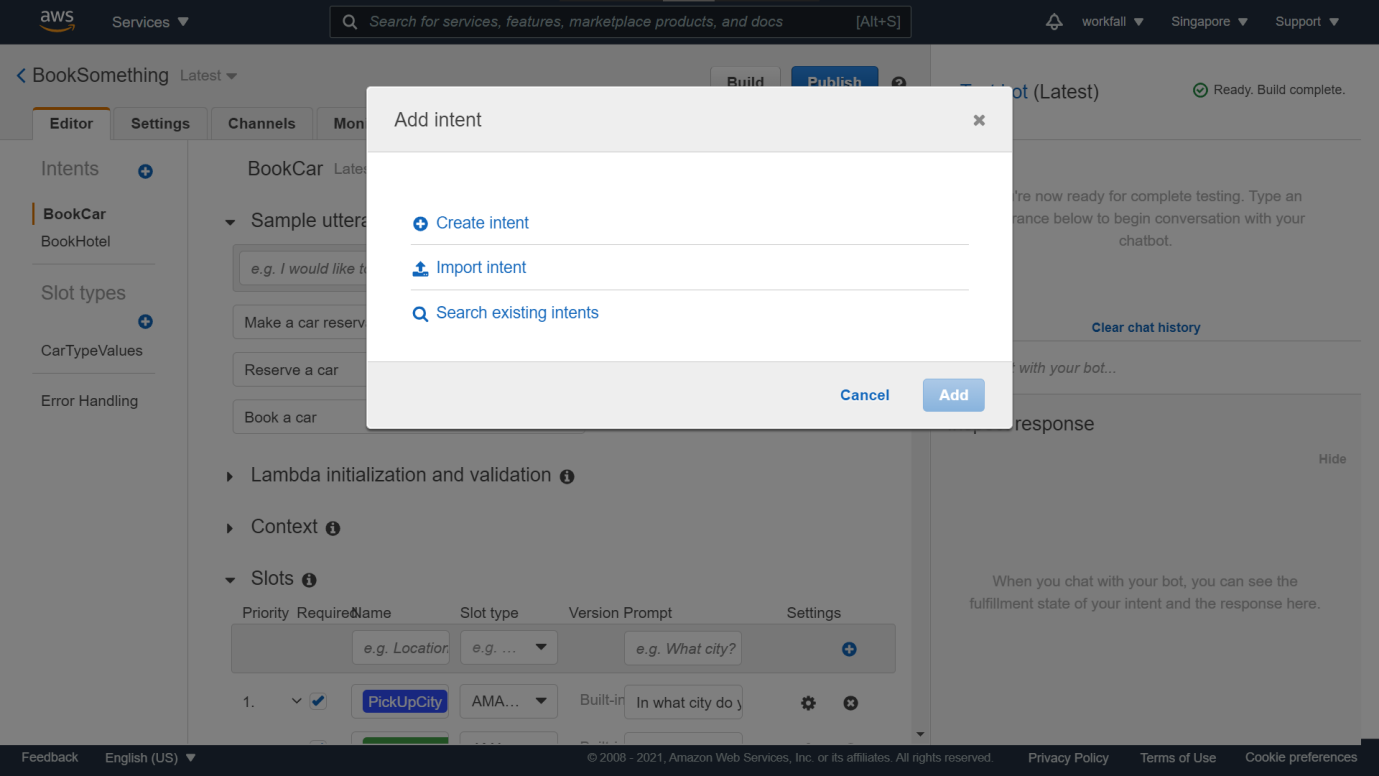Image resolution: width=1379 pixels, height=776 pixels.
Task: Click the plus icon under Slot types
Action: click(x=145, y=321)
